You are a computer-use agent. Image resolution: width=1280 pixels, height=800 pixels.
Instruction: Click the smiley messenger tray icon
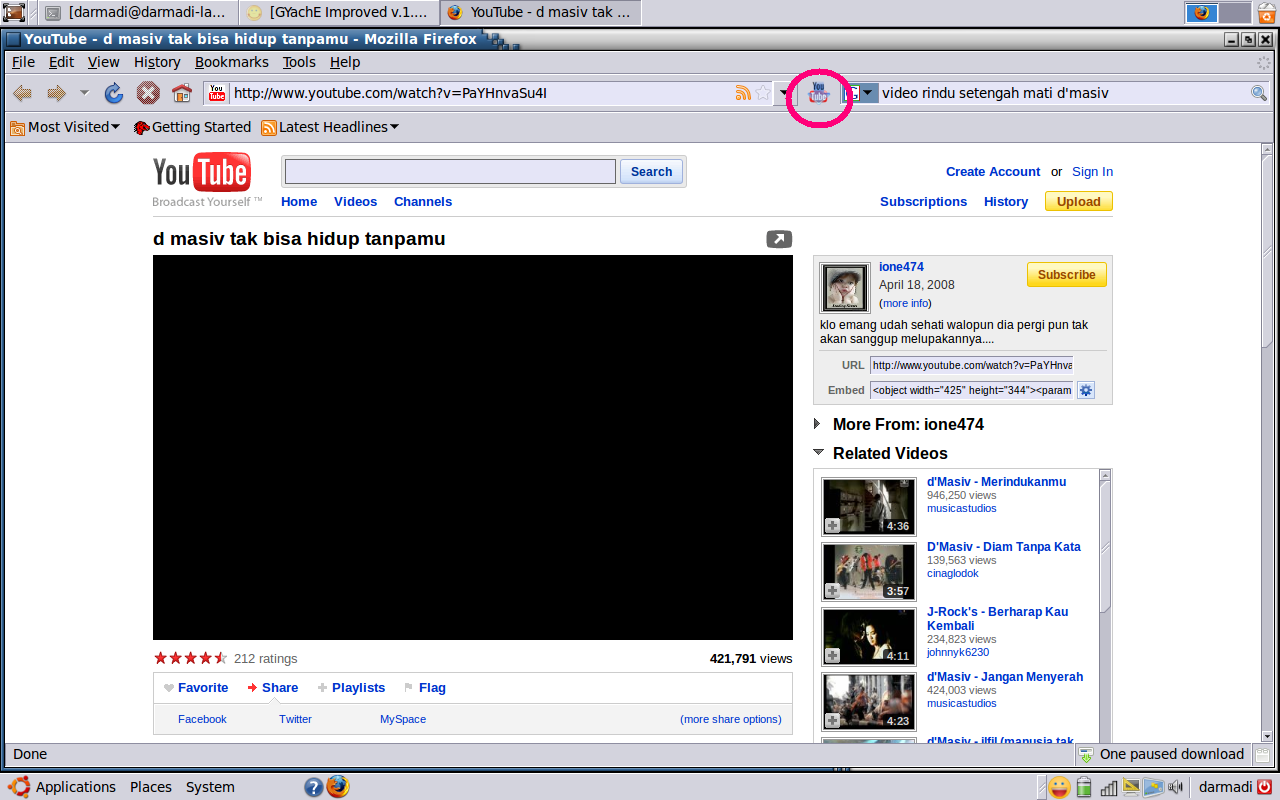(x=1059, y=787)
